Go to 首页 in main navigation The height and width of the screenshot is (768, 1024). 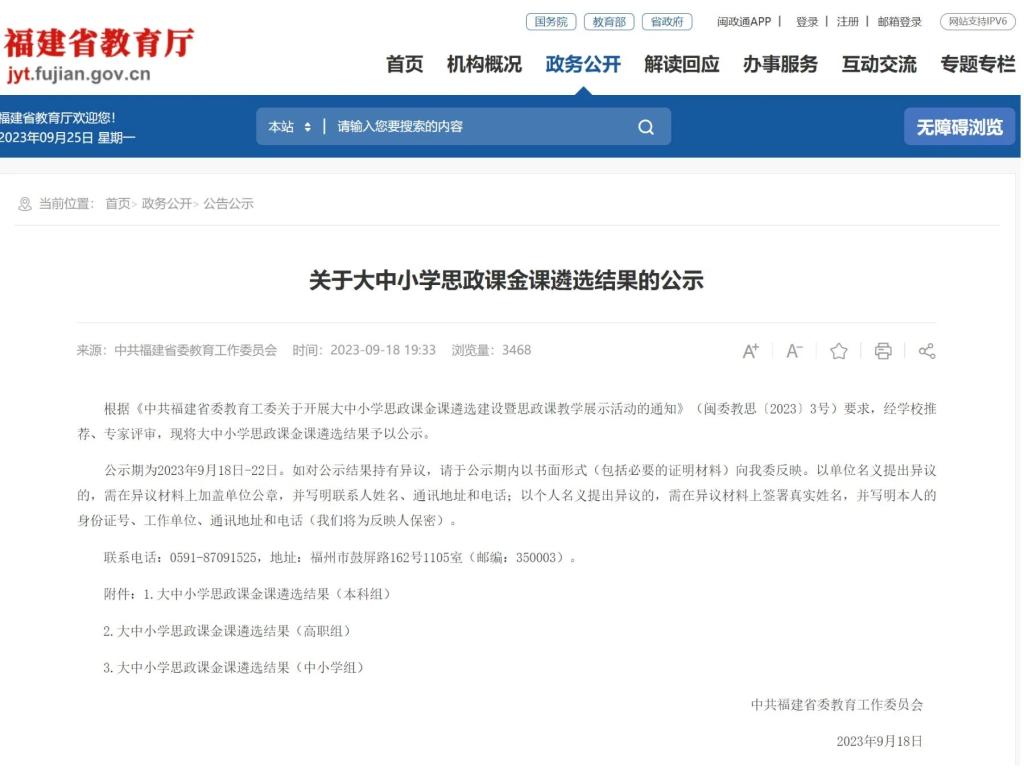click(405, 65)
